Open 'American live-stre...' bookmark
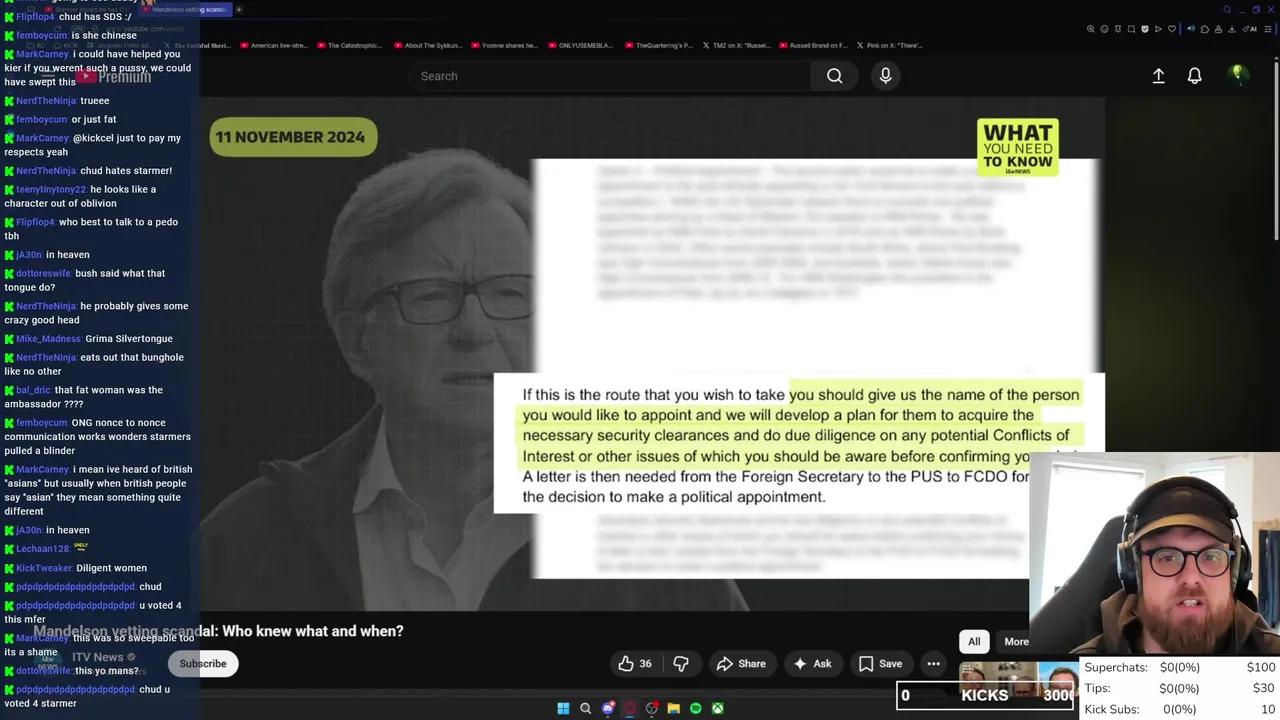The width and height of the screenshot is (1280, 720). tap(273, 45)
